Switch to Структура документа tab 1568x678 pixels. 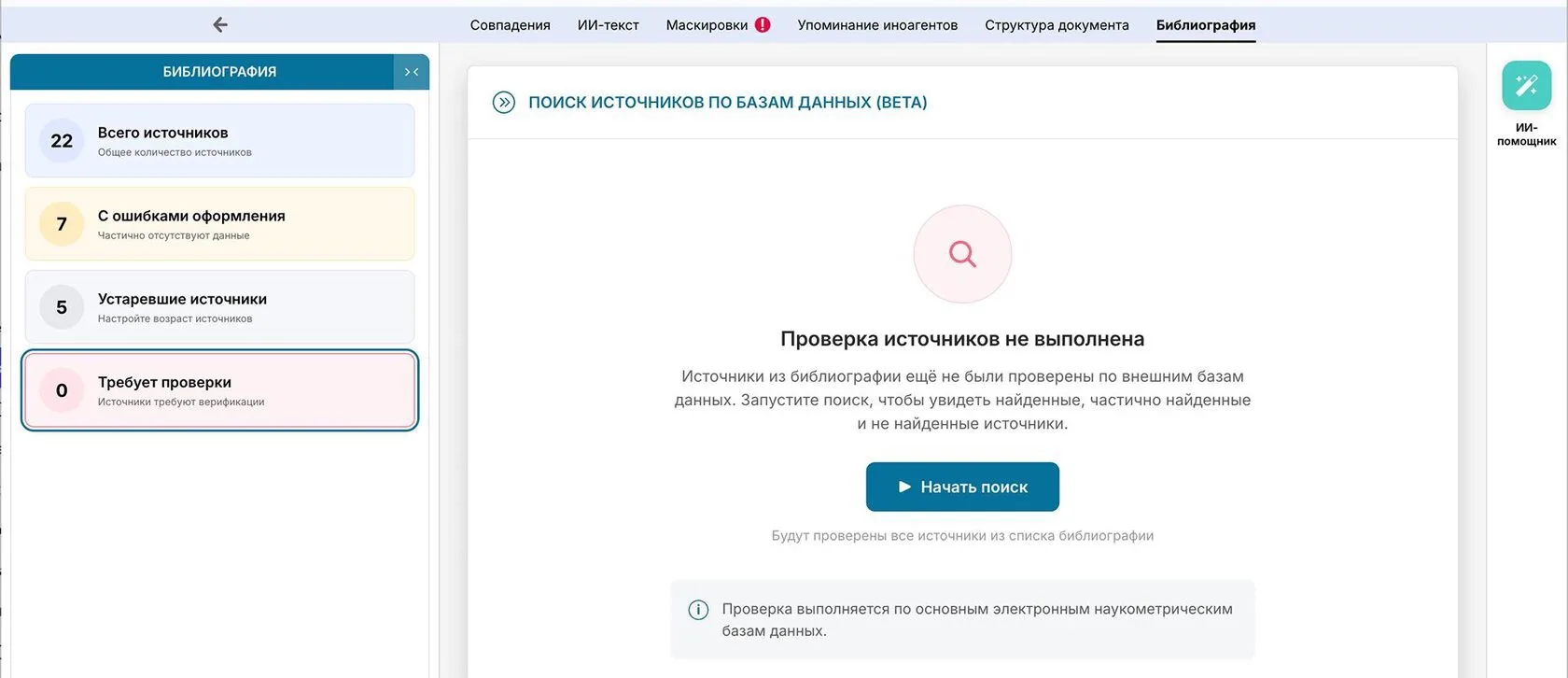[1057, 25]
